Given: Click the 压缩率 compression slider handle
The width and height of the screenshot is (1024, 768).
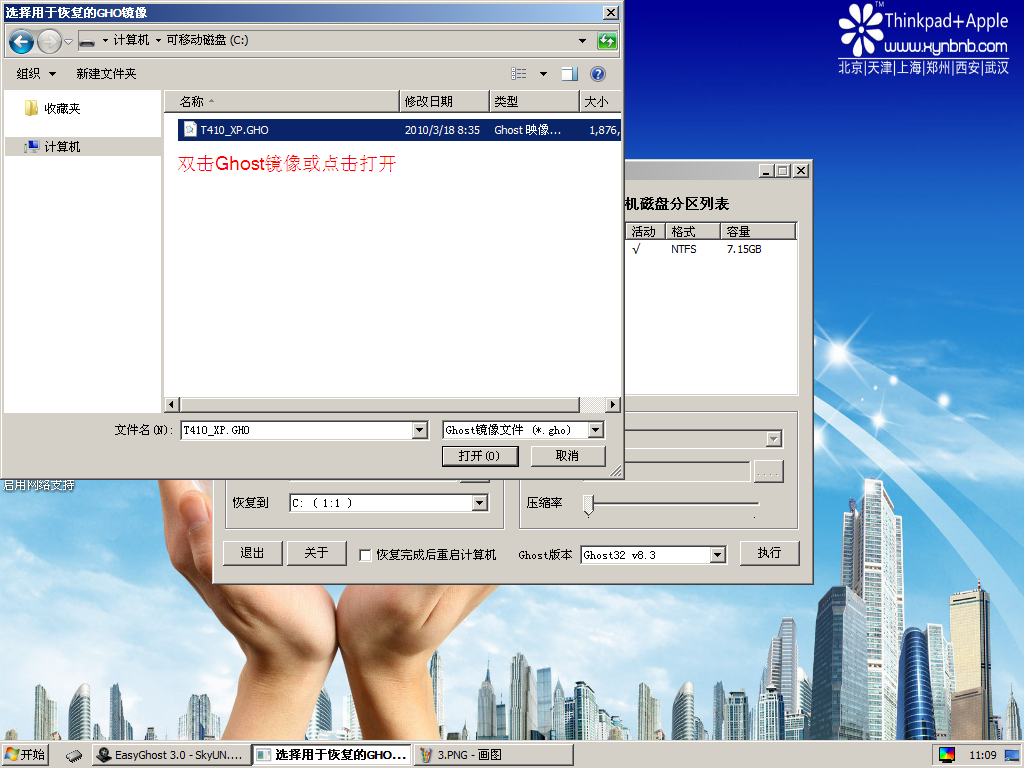Looking at the screenshot, I should tap(589, 504).
